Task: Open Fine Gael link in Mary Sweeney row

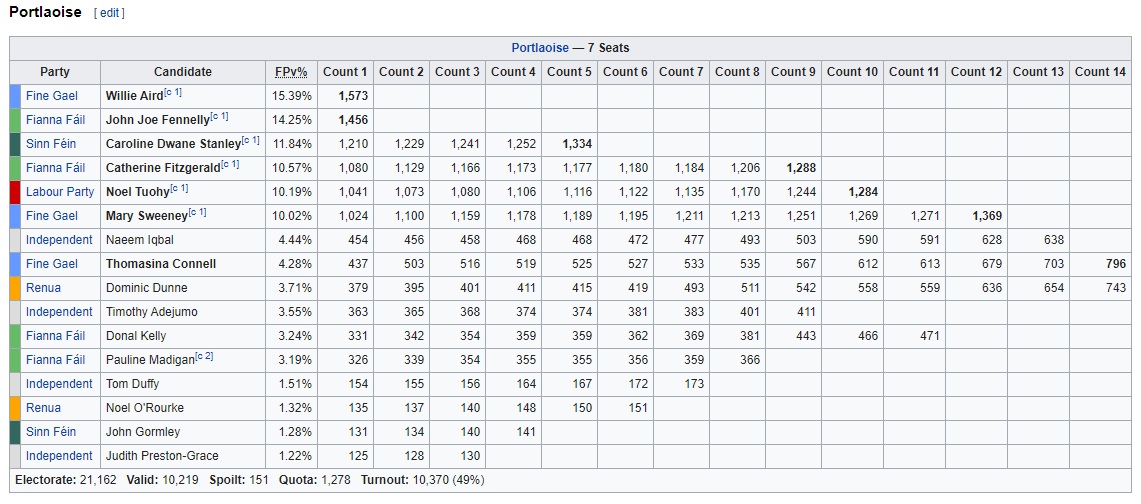Action: coord(52,216)
